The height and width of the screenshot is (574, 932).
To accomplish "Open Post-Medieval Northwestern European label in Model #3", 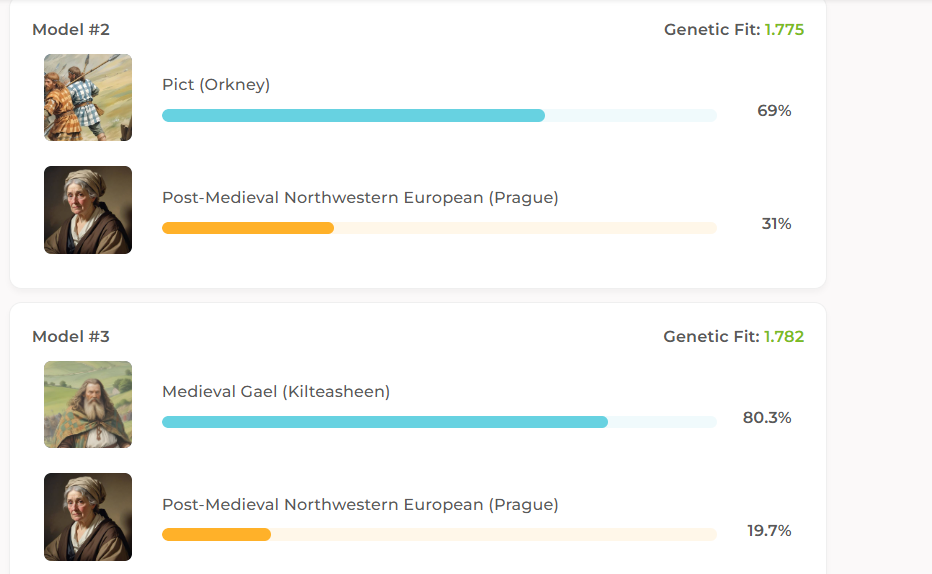I will [360, 505].
